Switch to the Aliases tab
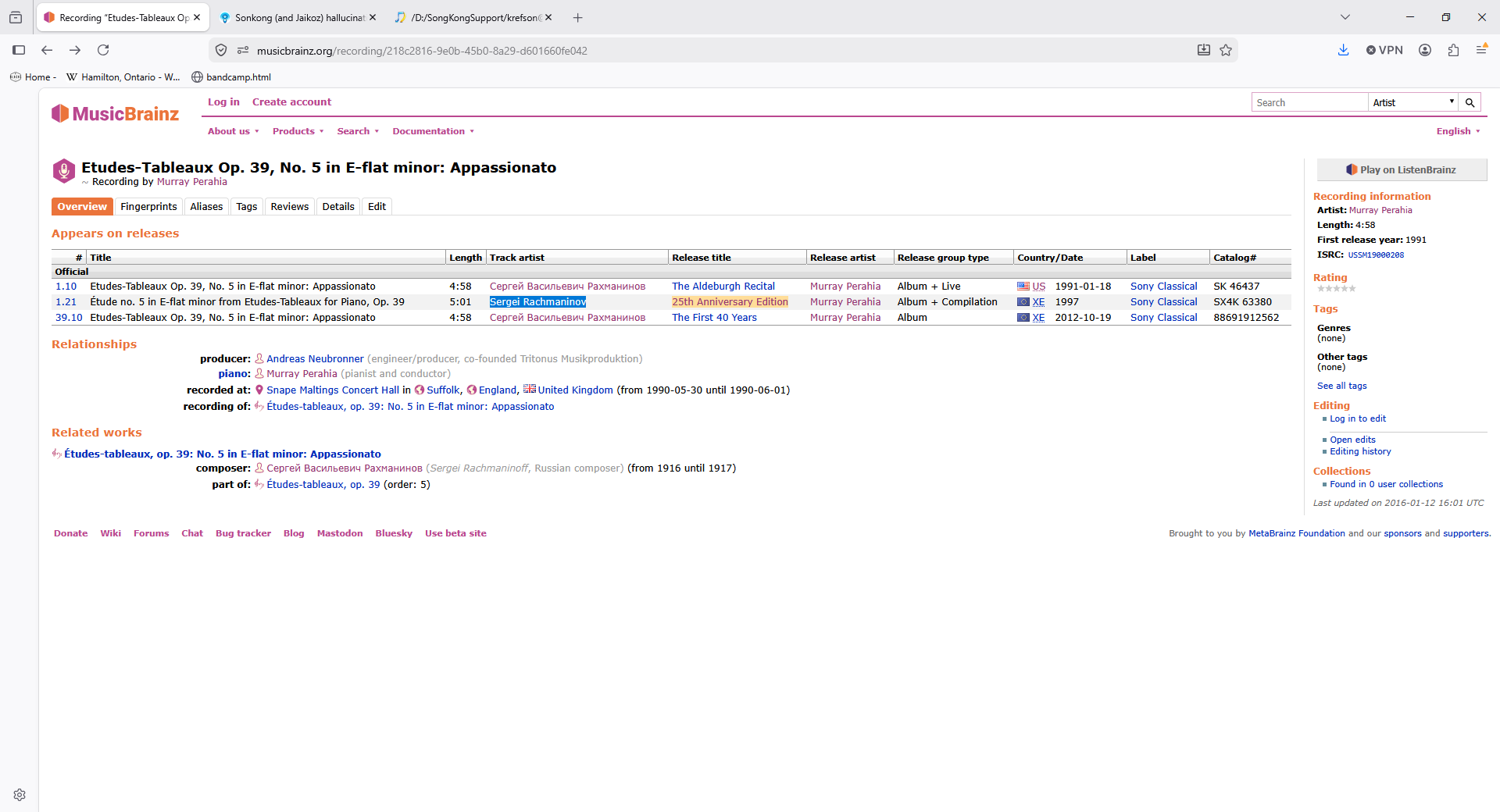Screen dimensions: 1500x812 (x=206, y=206)
